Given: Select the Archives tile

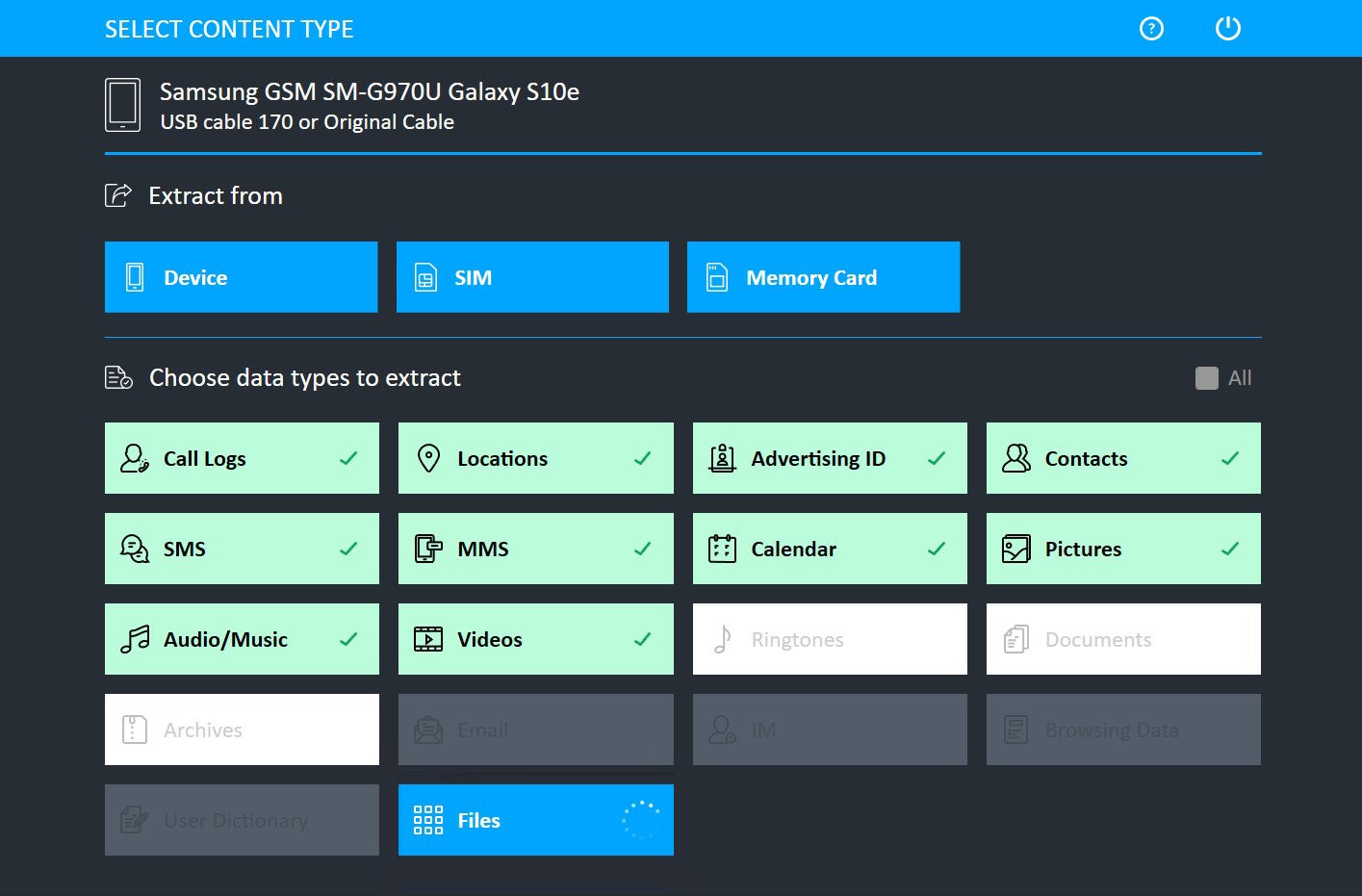Looking at the screenshot, I should [x=241, y=730].
